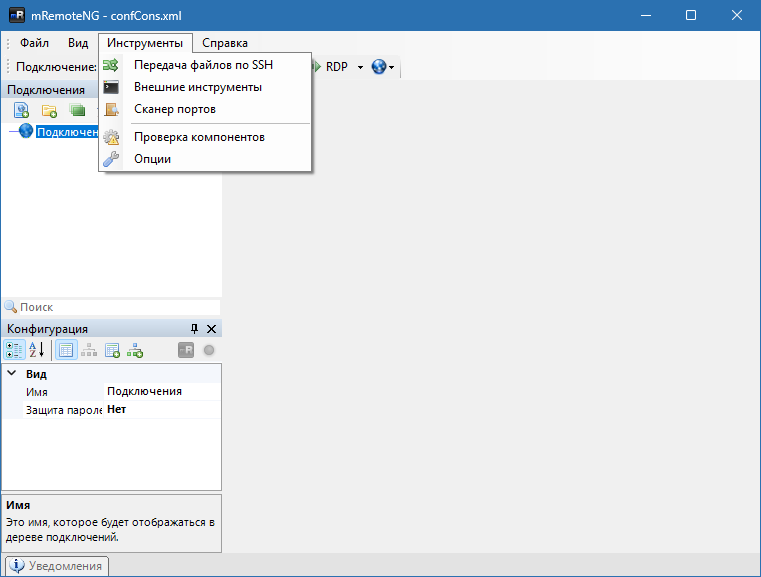Open Опции settings entry

(205, 159)
